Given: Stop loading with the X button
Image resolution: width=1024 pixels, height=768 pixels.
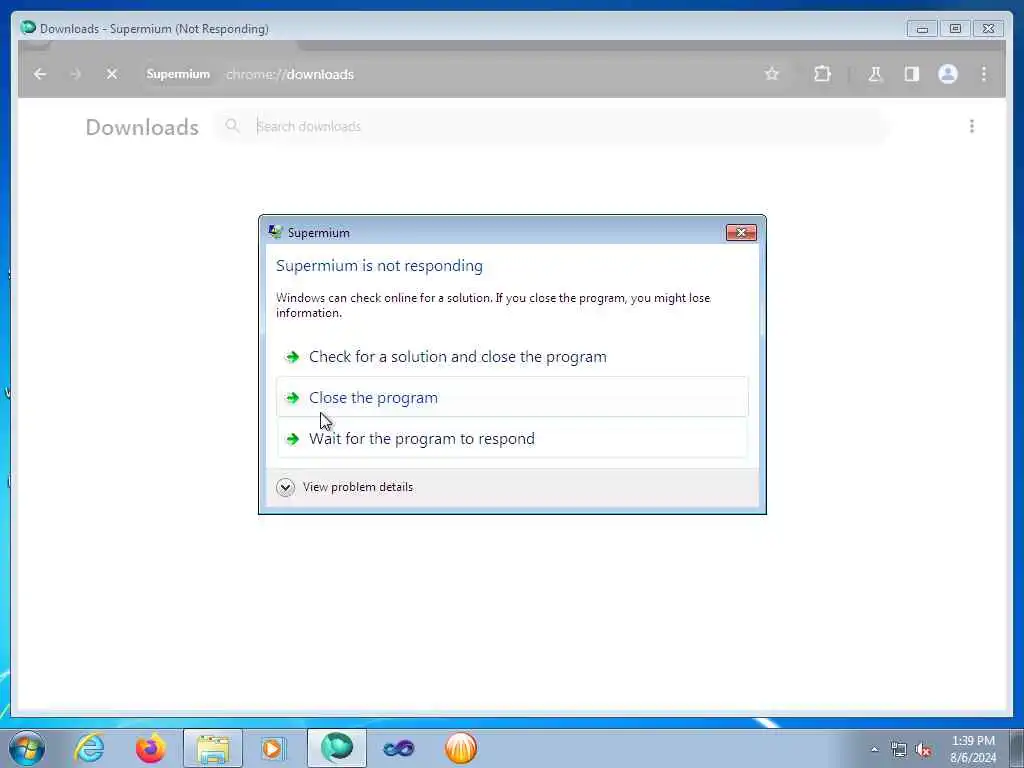Looking at the screenshot, I should 112,74.
